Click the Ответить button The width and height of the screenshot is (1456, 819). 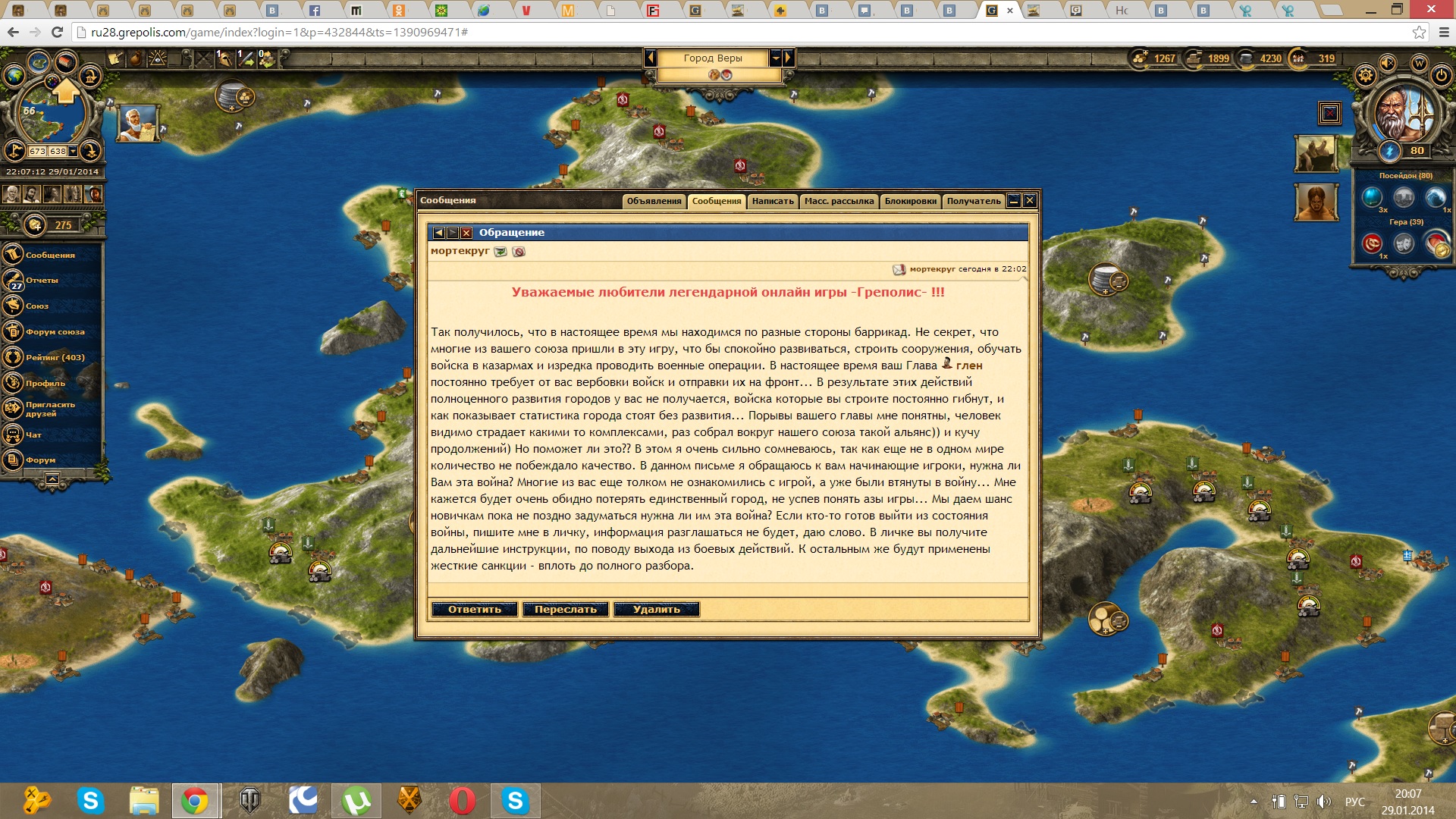pyautogui.click(x=475, y=609)
